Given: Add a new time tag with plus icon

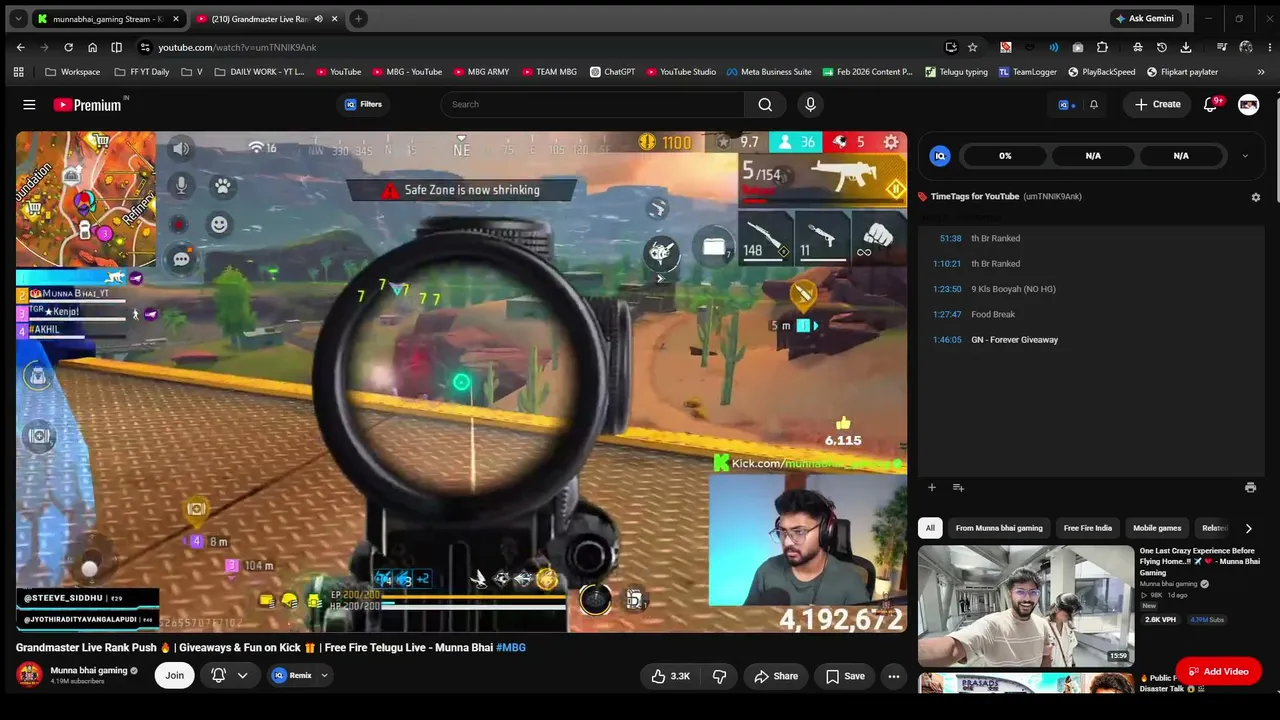Looking at the screenshot, I should click(932, 488).
